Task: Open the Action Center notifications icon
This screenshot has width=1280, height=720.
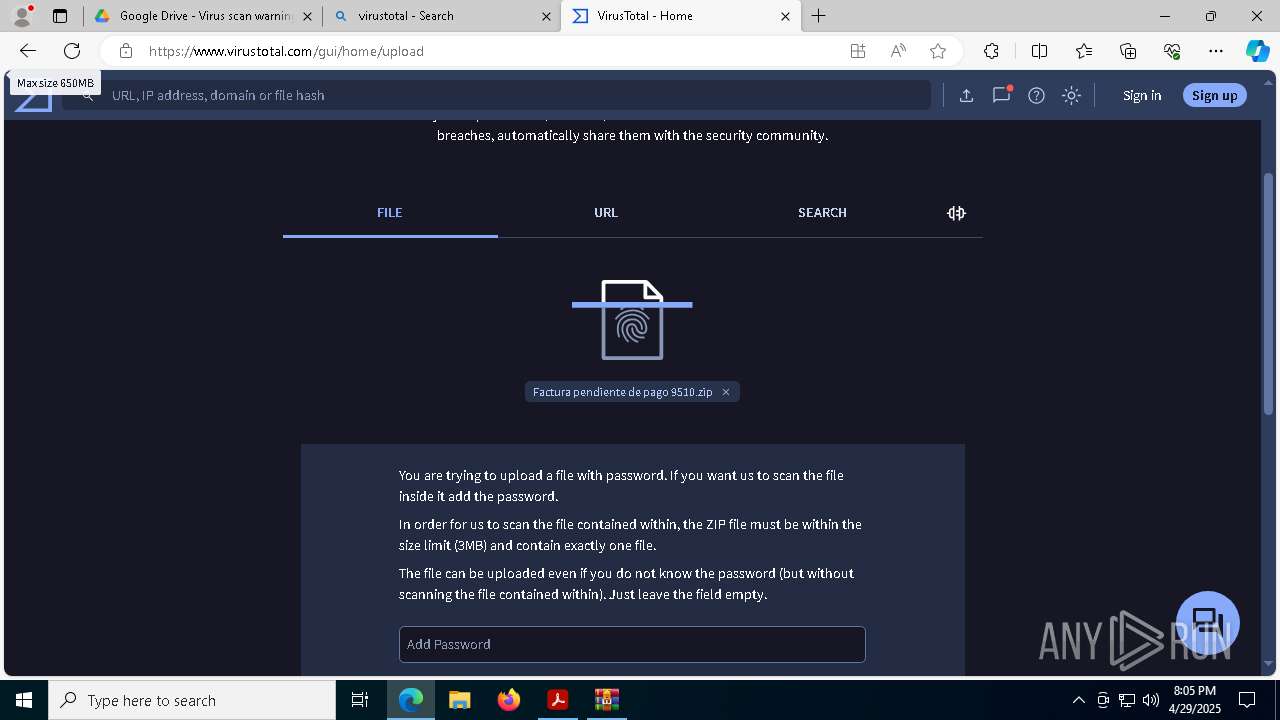Action: 1247,700
